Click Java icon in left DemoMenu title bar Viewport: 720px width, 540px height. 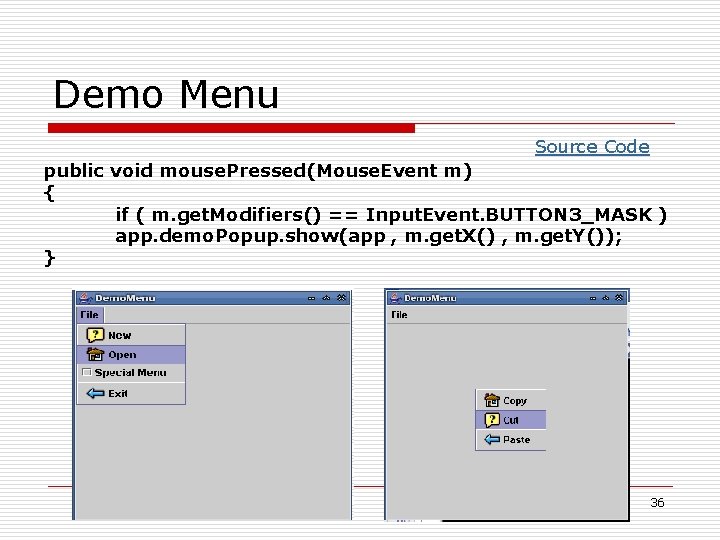tap(85, 298)
